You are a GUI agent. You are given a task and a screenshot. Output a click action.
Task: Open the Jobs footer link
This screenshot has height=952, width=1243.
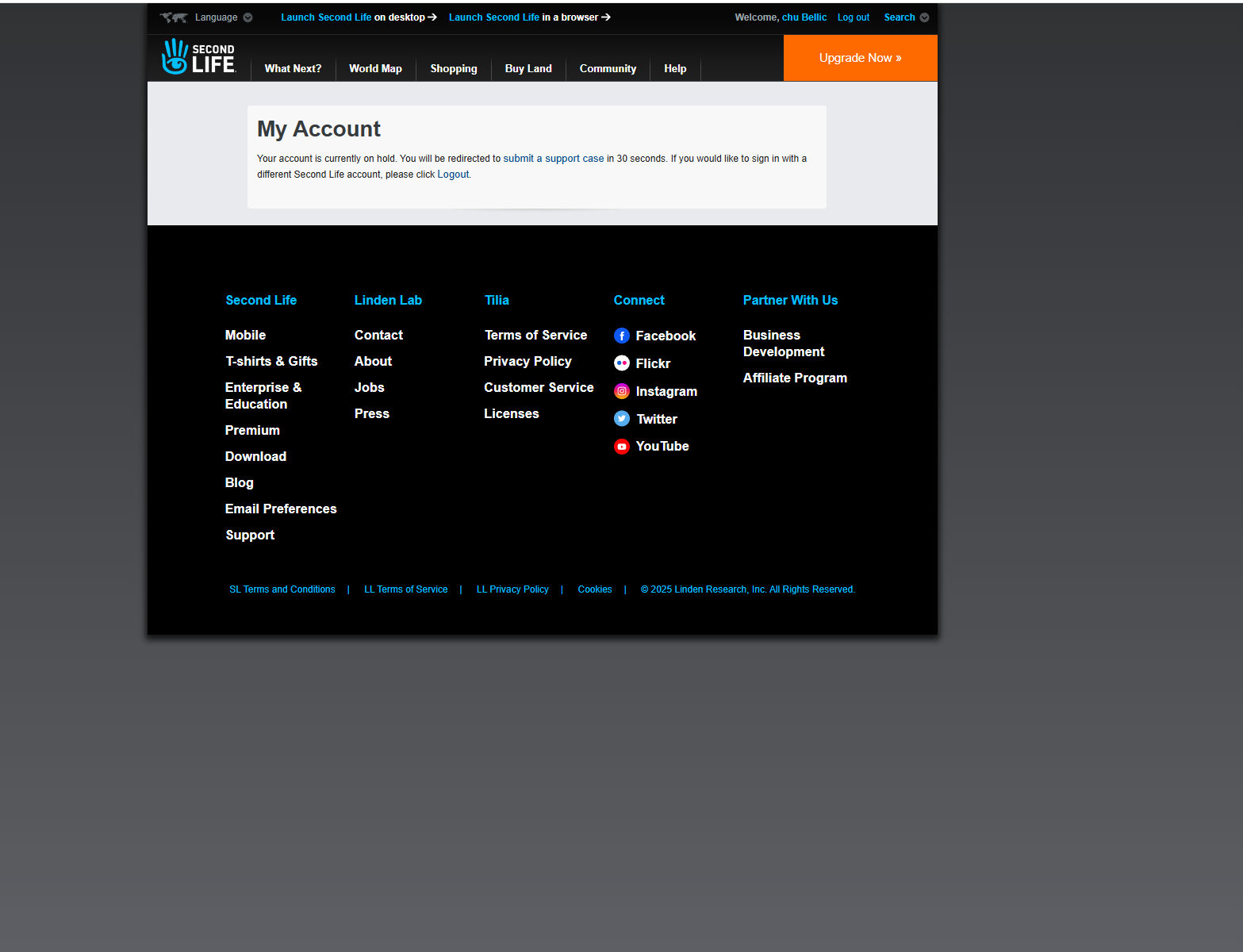[x=369, y=388]
